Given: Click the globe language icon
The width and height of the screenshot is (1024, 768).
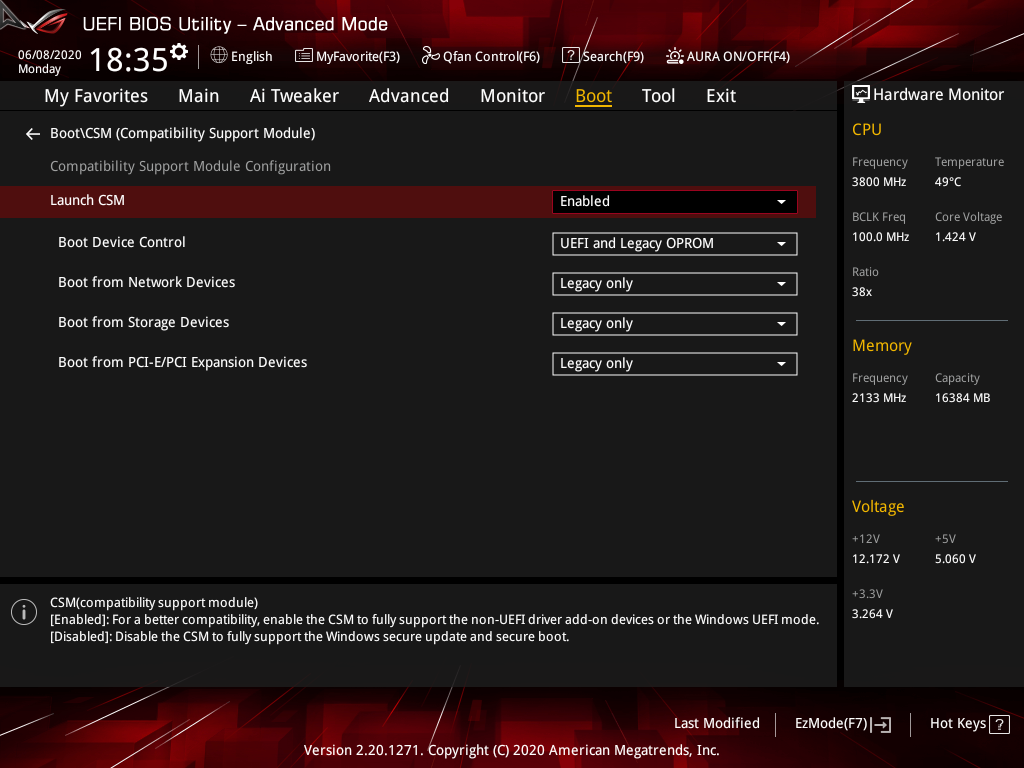Looking at the screenshot, I should [x=219, y=56].
